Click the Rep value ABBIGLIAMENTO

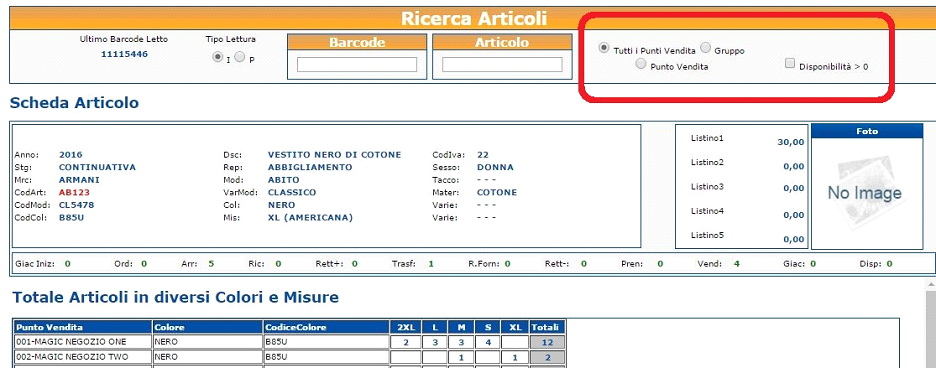pyautogui.click(x=310, y=167)
